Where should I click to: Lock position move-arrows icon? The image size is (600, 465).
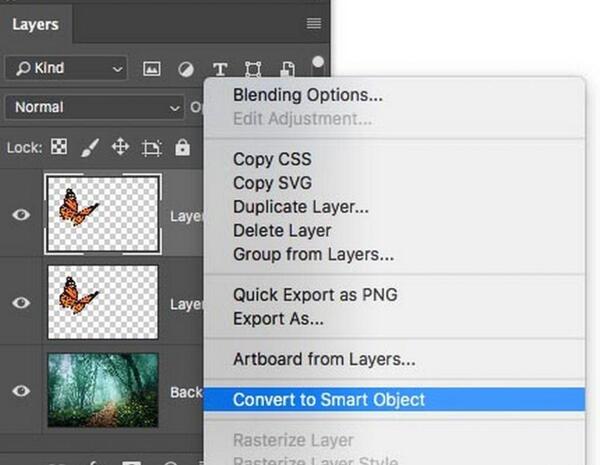[x=121, y=147]
